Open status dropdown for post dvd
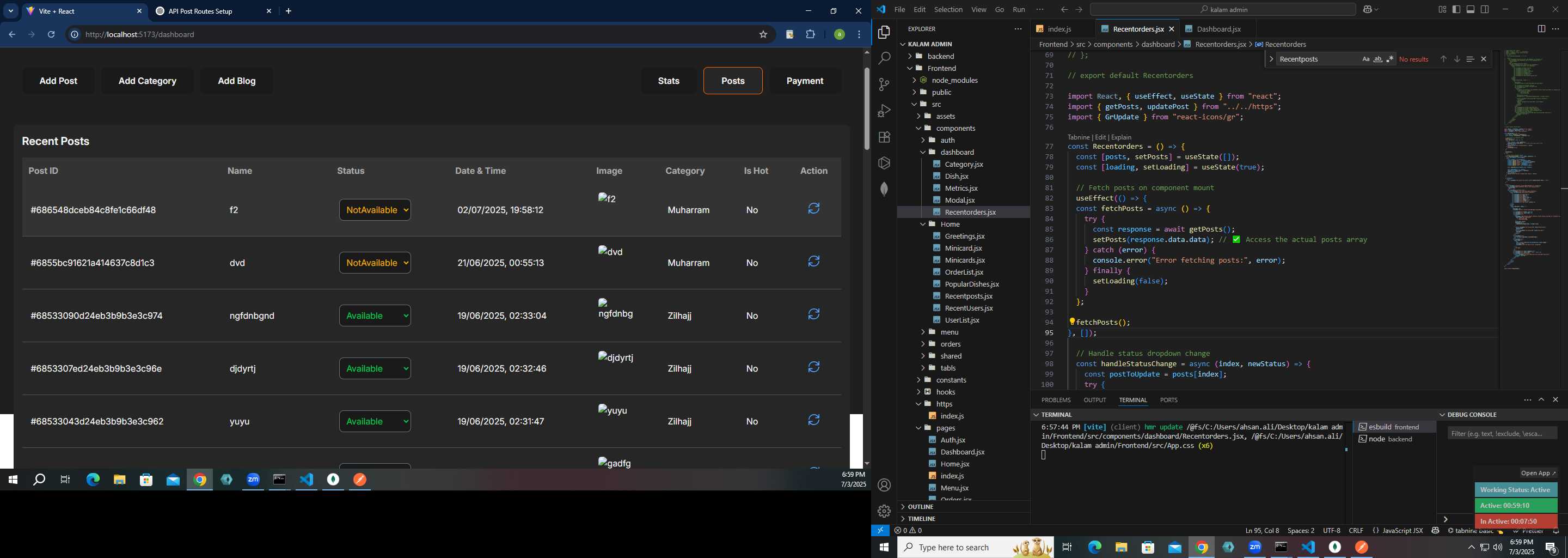This screenshot has height=558, width=1568. (x=375, y=263)
